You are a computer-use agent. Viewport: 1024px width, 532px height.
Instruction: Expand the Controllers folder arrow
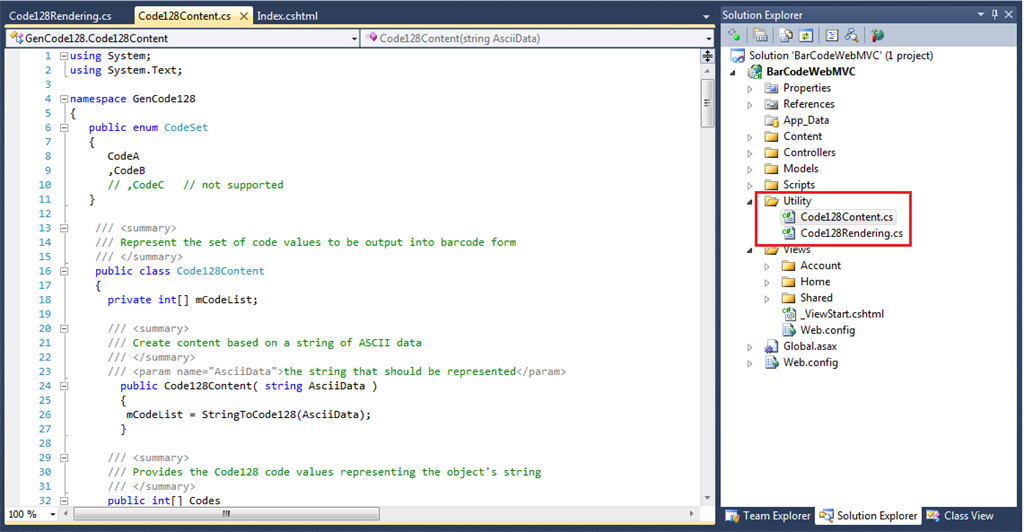750,153
